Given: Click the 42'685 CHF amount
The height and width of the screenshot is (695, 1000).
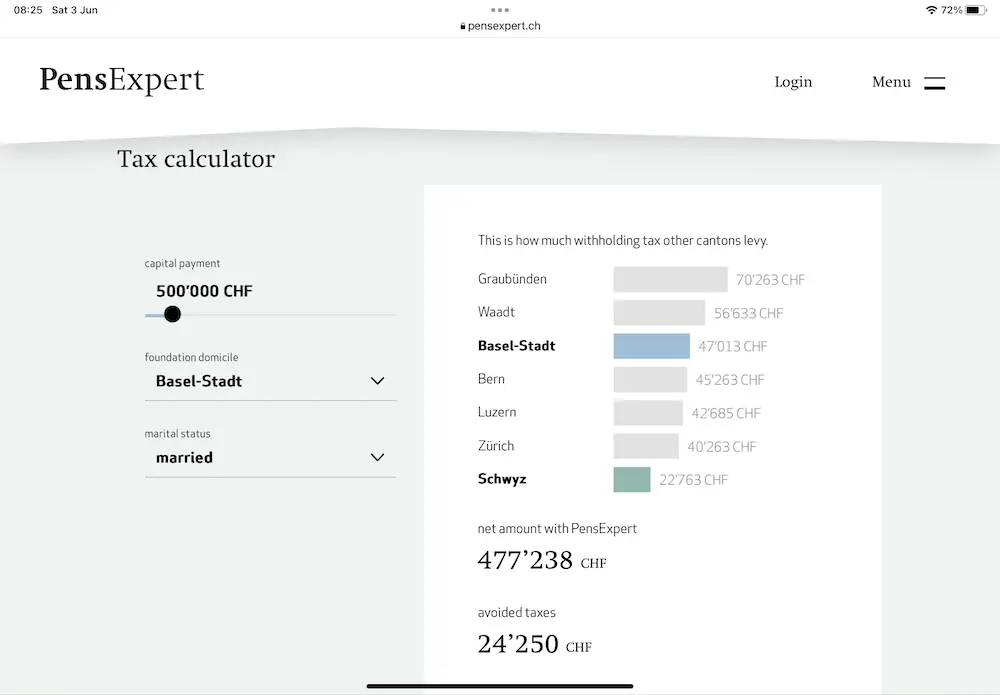Looking at the screenshot, I should [726, 414].
